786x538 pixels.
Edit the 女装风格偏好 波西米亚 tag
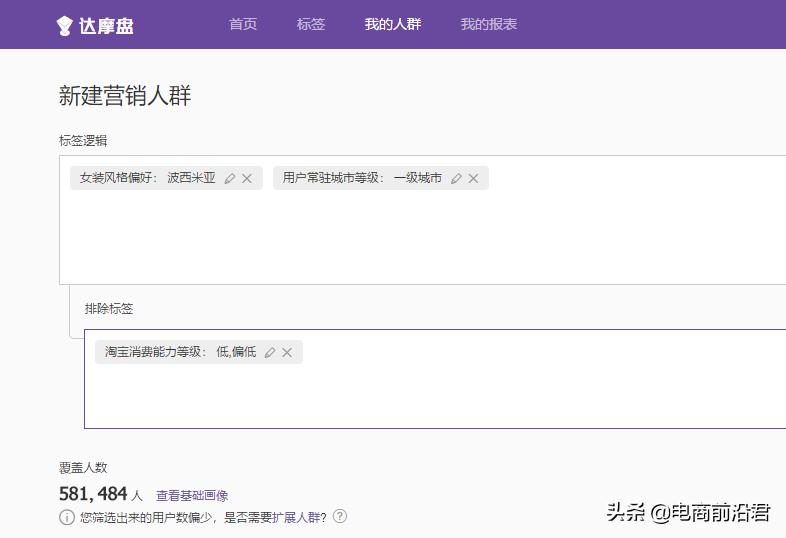point(230,178)
